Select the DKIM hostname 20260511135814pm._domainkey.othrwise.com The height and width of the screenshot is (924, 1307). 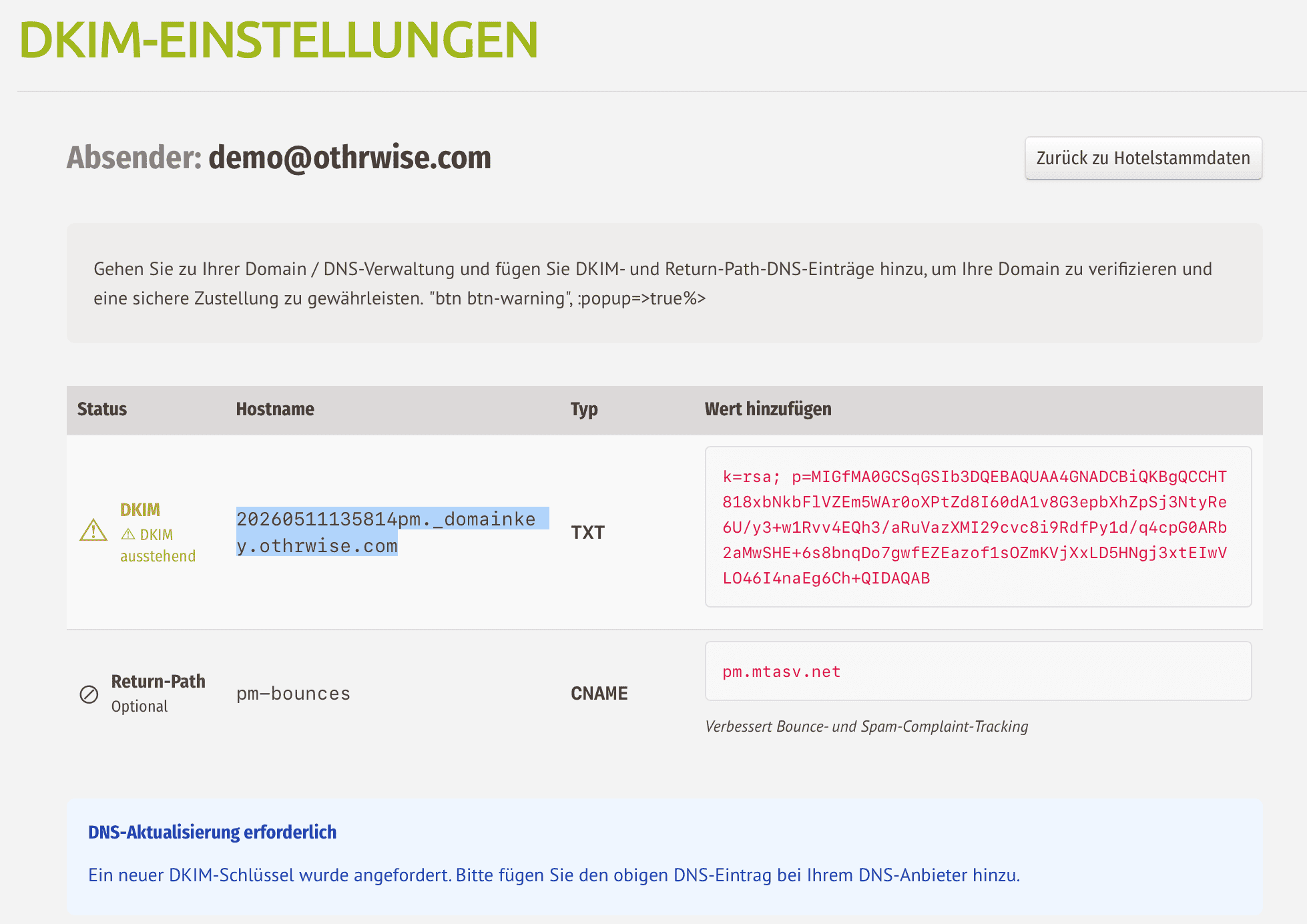coord(393,532)
